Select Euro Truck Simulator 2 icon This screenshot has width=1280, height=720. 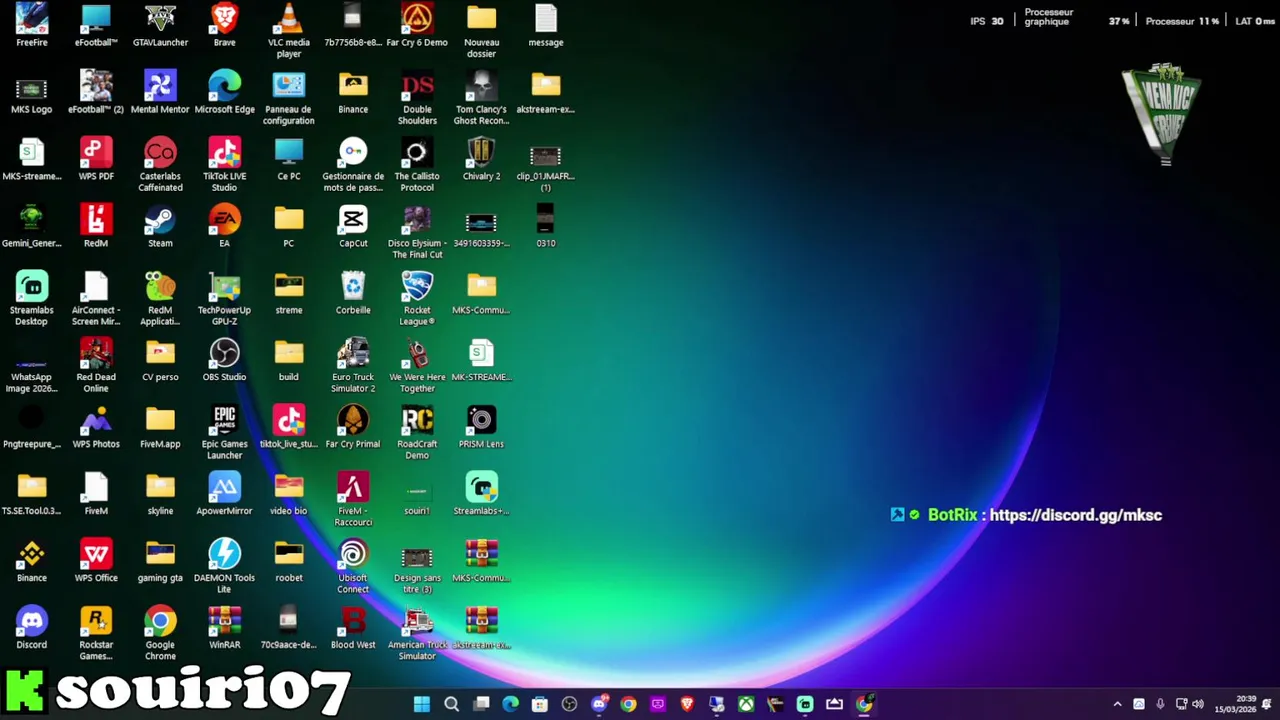tap(353, 366)
